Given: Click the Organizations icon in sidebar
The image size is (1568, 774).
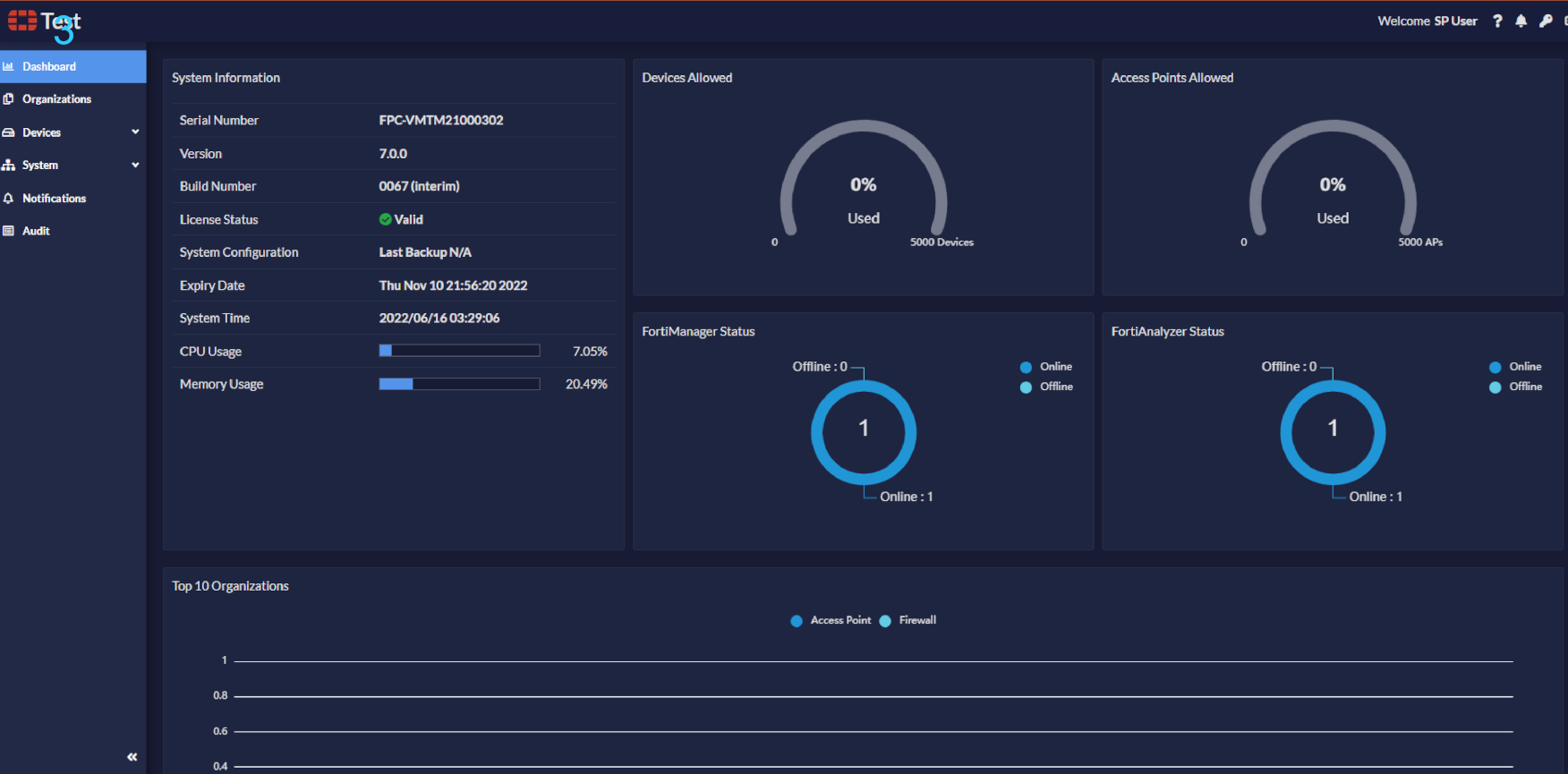Looking at the screenshot, I should 9,99.
